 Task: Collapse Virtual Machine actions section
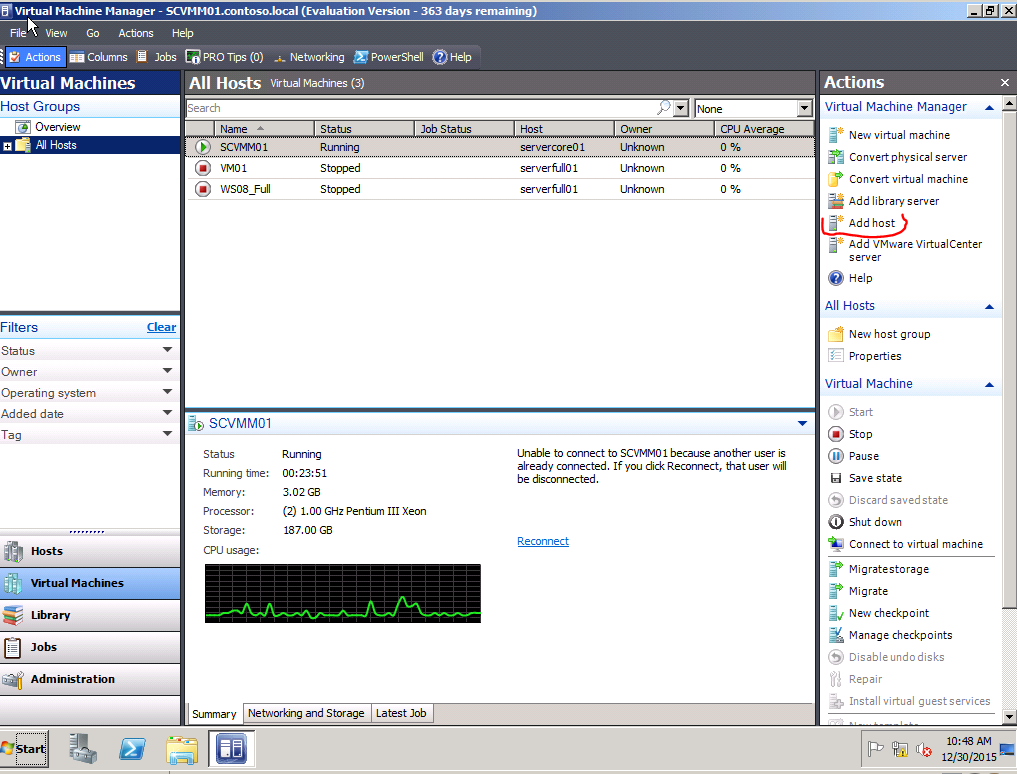point(989,385)
